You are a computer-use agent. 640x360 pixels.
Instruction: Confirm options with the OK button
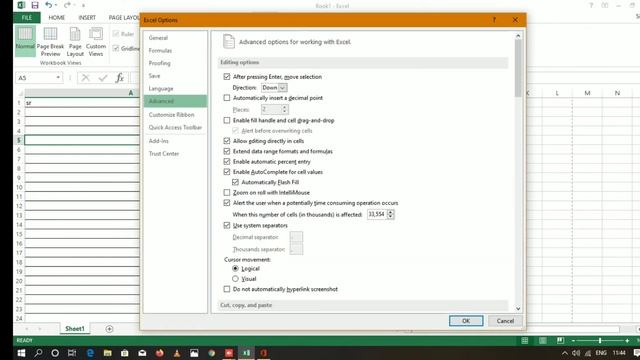click(466, 321)
